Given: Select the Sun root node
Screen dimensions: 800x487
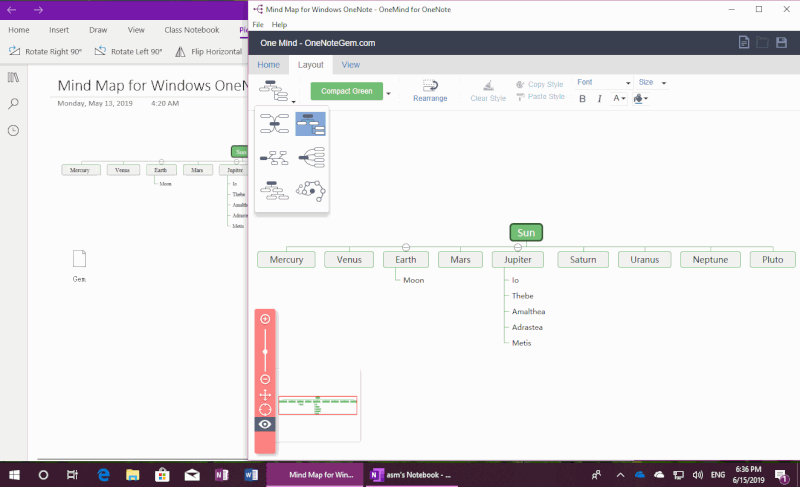Looking at the screenshot, I should coord(526,233).
